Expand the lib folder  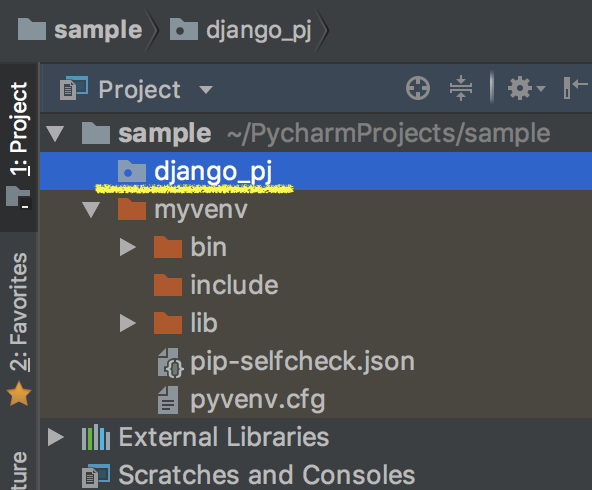pos(128,323)
